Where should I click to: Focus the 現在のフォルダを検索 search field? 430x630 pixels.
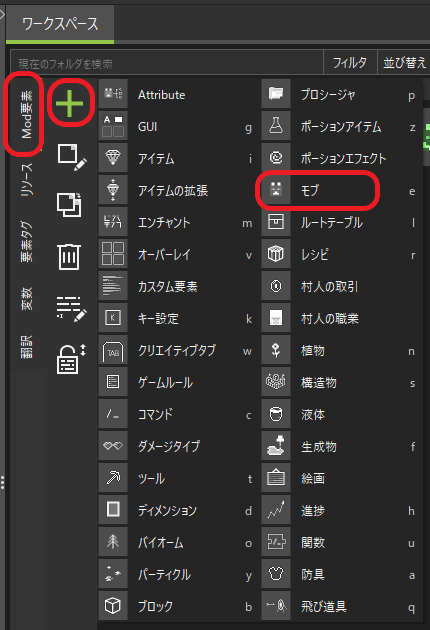click(x=167, y=63)
